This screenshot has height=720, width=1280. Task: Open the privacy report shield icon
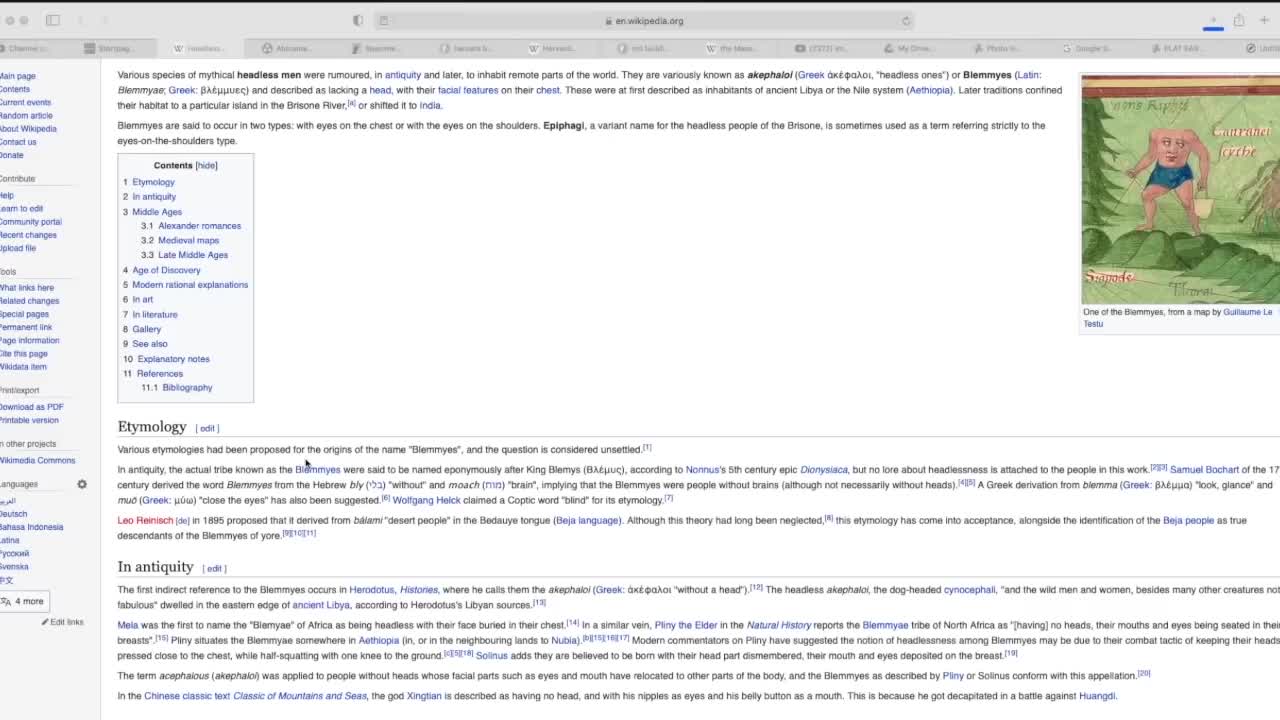pyautogui.click(x=358, y=20)
